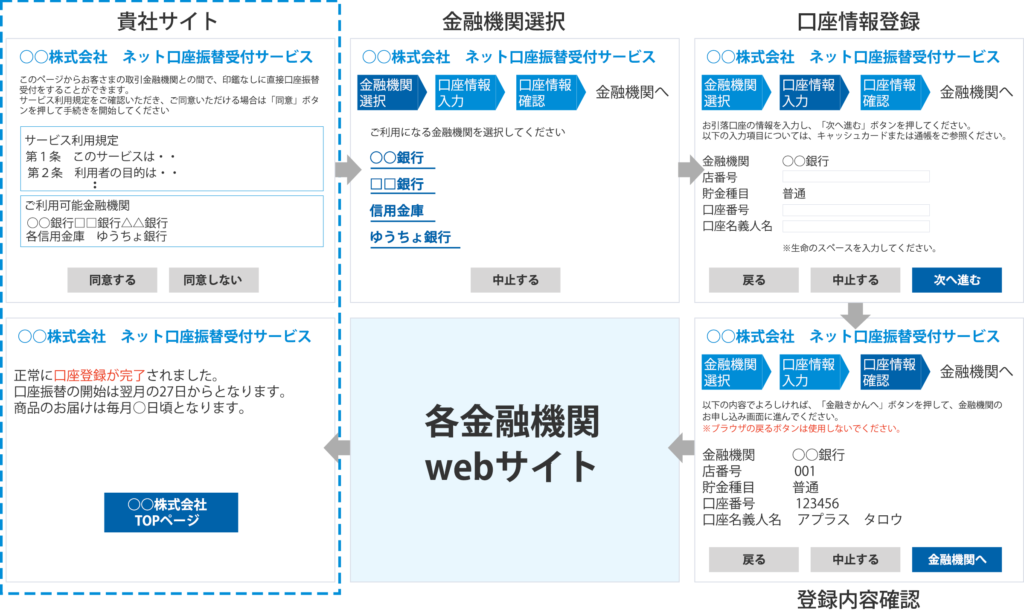Click the 口座情報登録 heading
This screenshot has width=1024, height=610.
pos(857,21)
